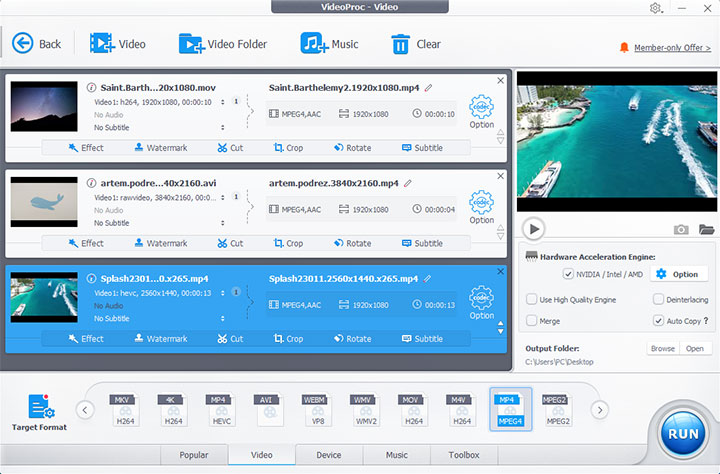720x474 pixels.
Task: Expand subtitle selector for Saint.Barth file
Action: point(223,127)
